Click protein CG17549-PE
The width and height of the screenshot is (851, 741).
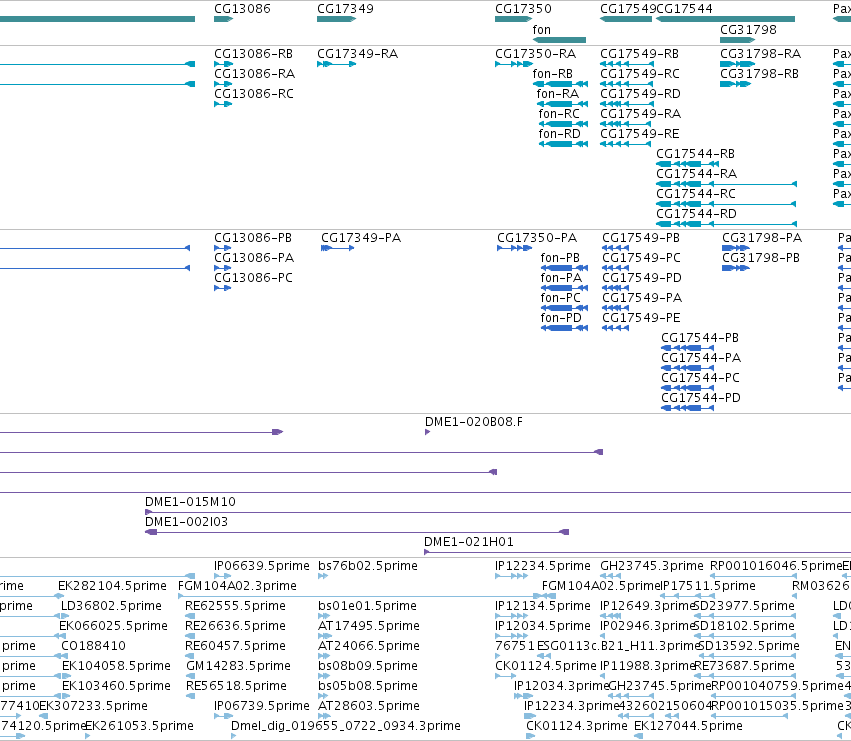click(x=642, y=318)
